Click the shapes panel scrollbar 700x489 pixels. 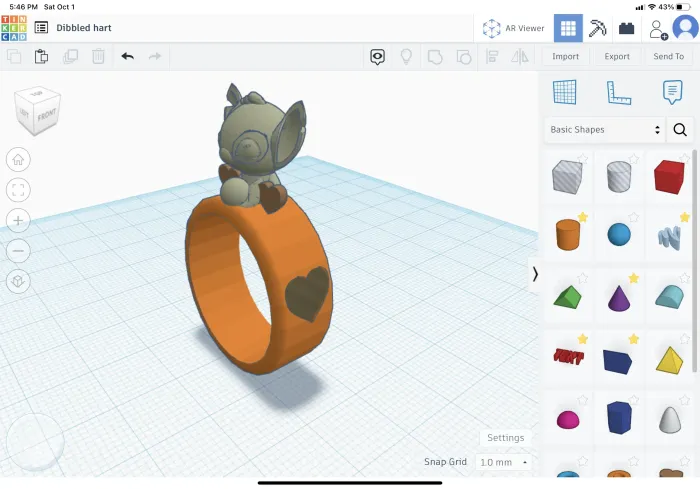694,261
